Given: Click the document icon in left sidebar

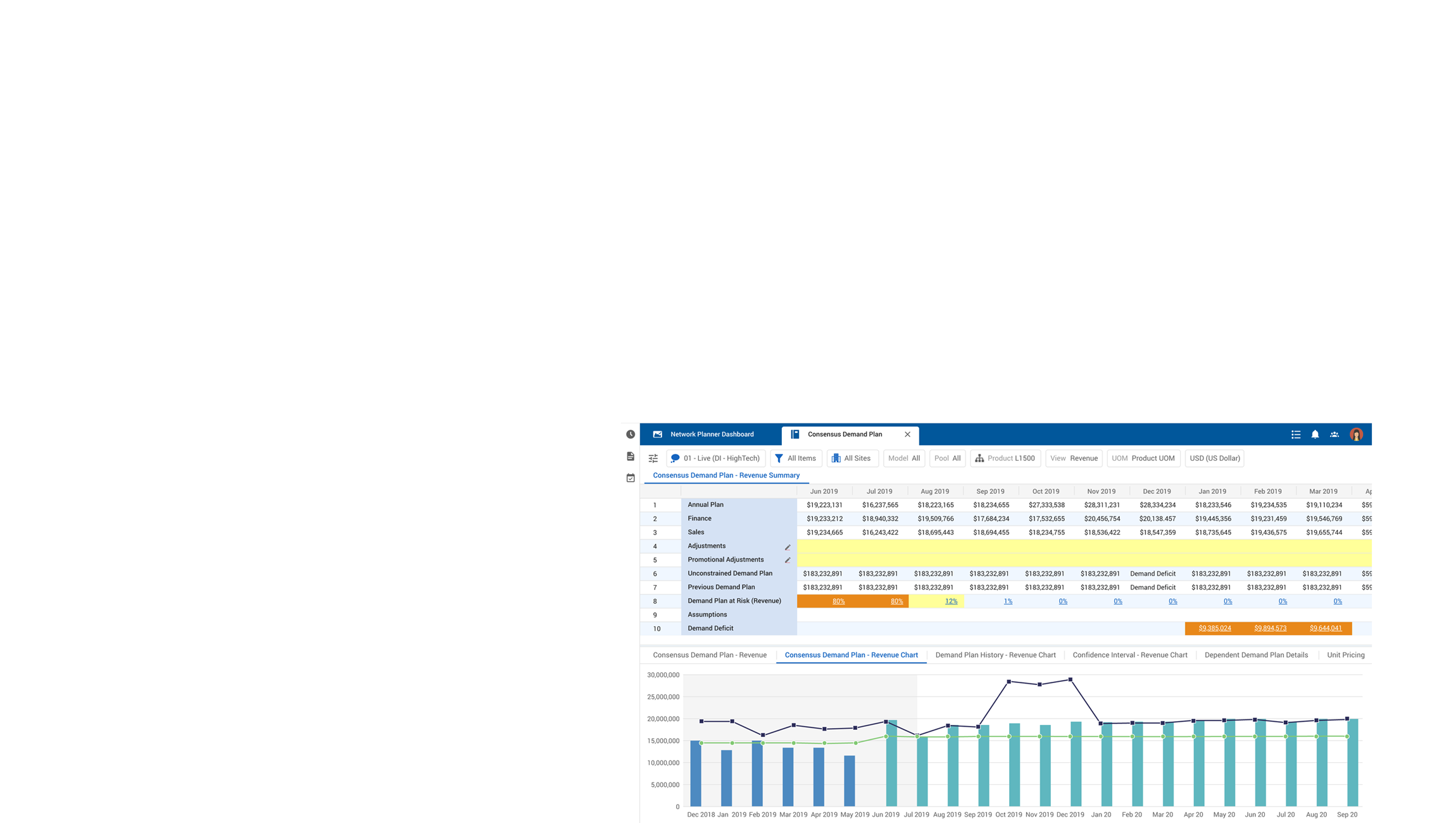Looking at the screenshot, I should [631, 456].
